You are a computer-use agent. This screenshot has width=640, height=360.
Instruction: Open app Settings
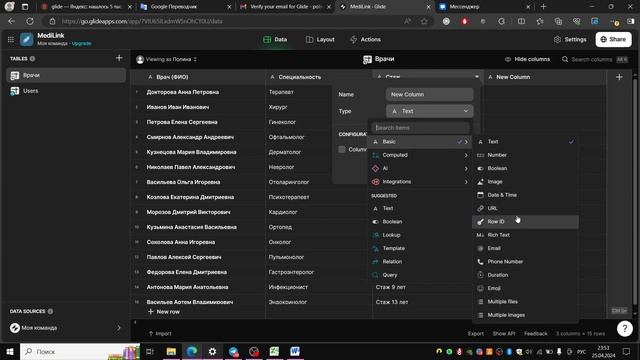click(570, 40)
